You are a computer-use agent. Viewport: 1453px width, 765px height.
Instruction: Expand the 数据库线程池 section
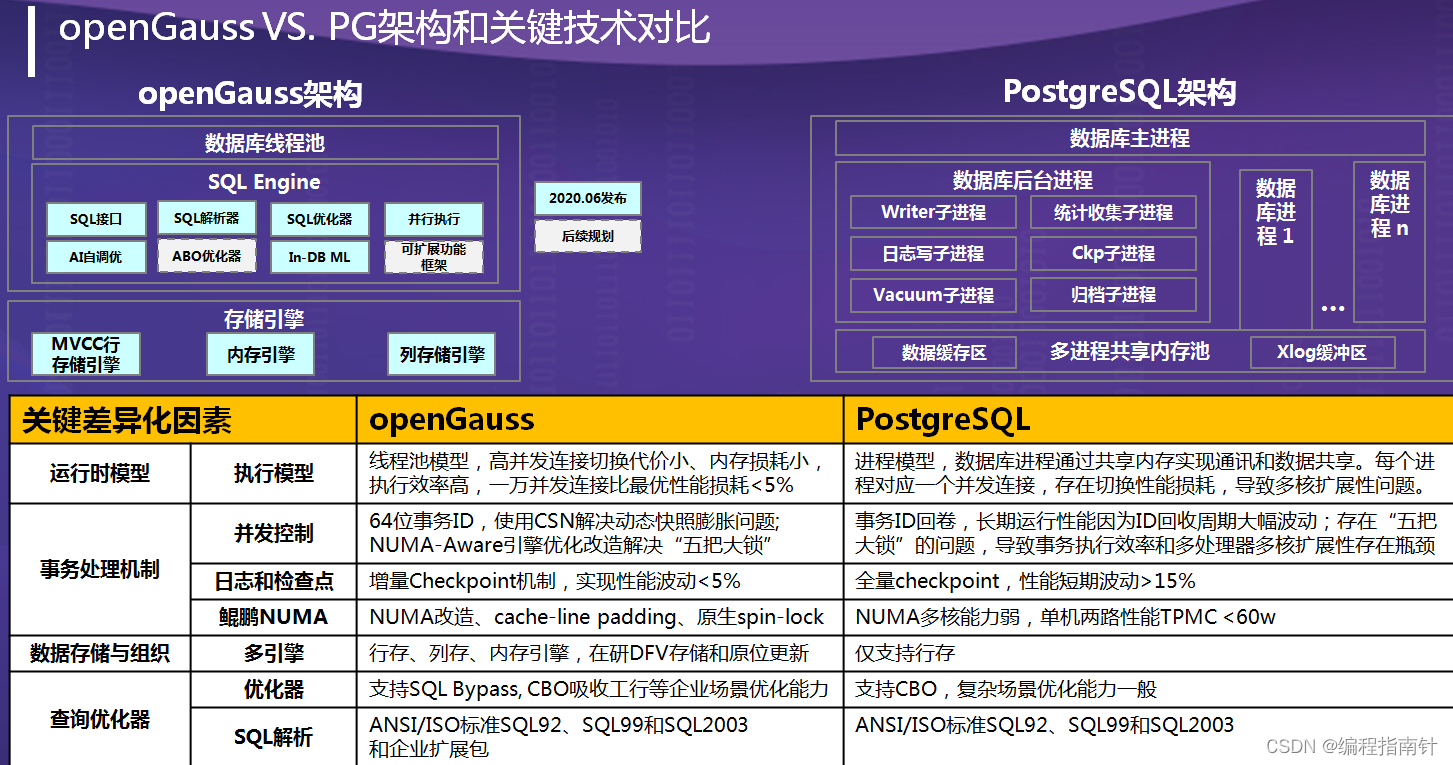(x=264, y=142)
